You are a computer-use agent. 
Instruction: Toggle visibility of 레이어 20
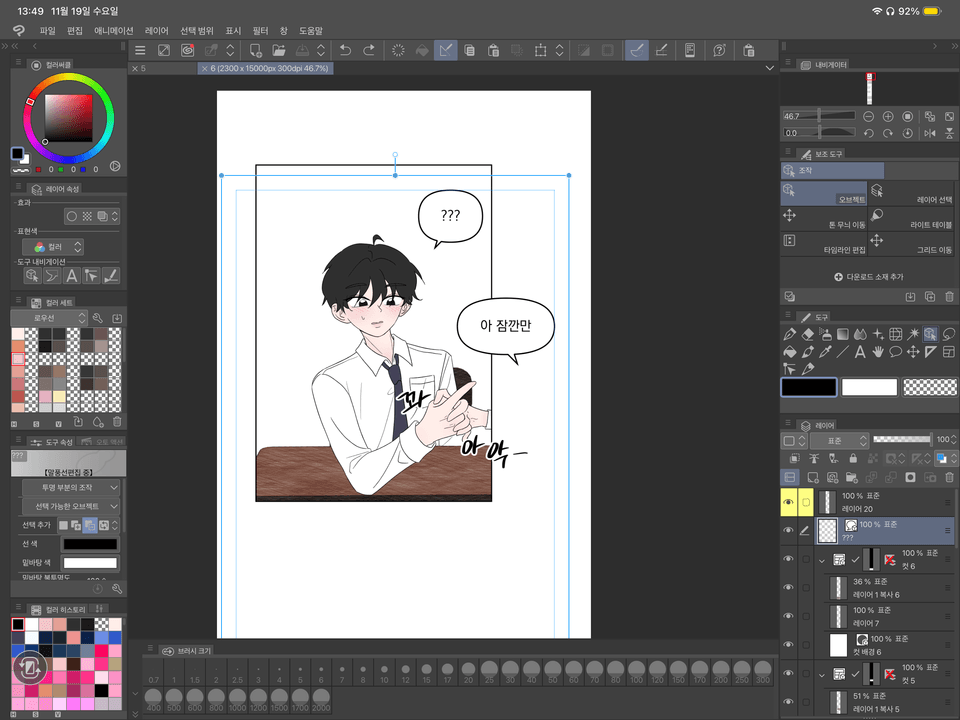pos(788,502)
